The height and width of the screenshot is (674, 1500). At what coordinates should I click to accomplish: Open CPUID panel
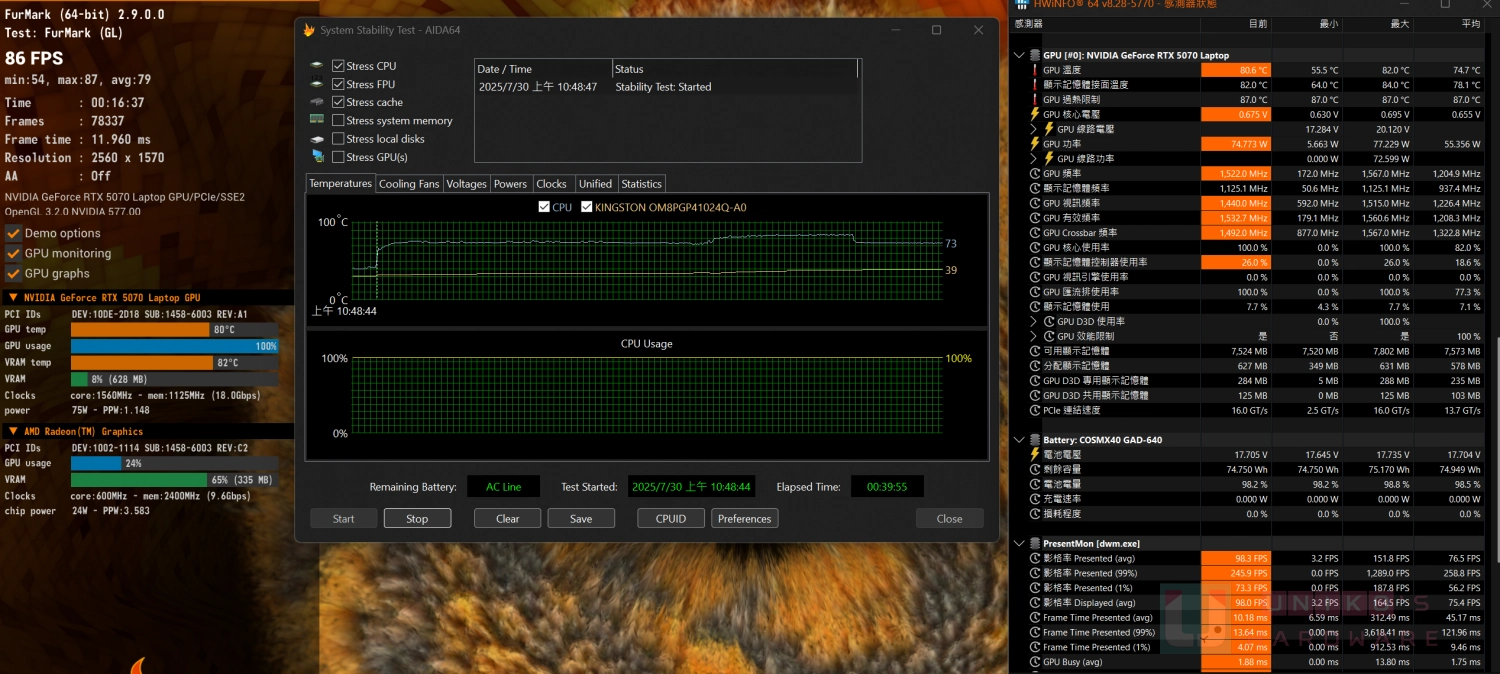tap(671, 518)
